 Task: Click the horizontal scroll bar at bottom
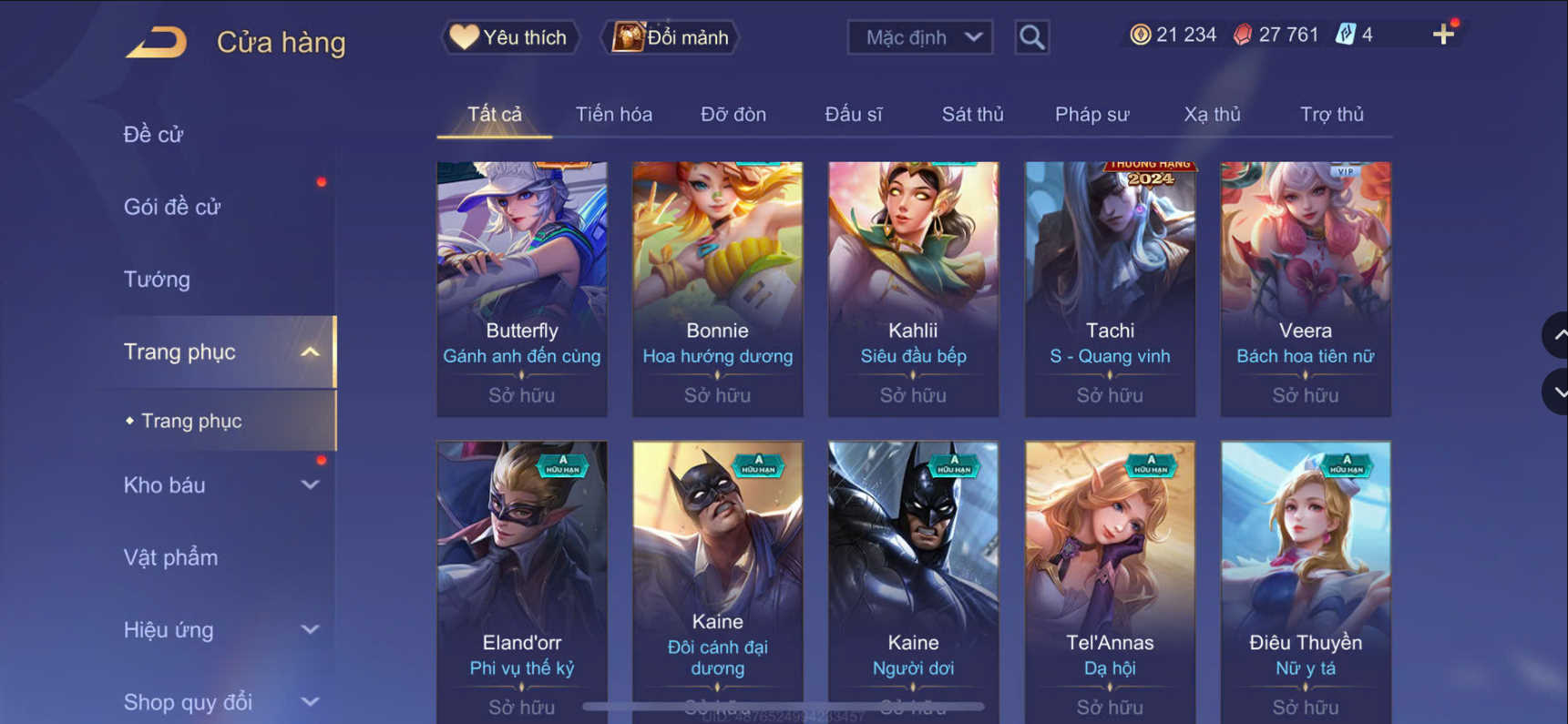click(784, 706)
